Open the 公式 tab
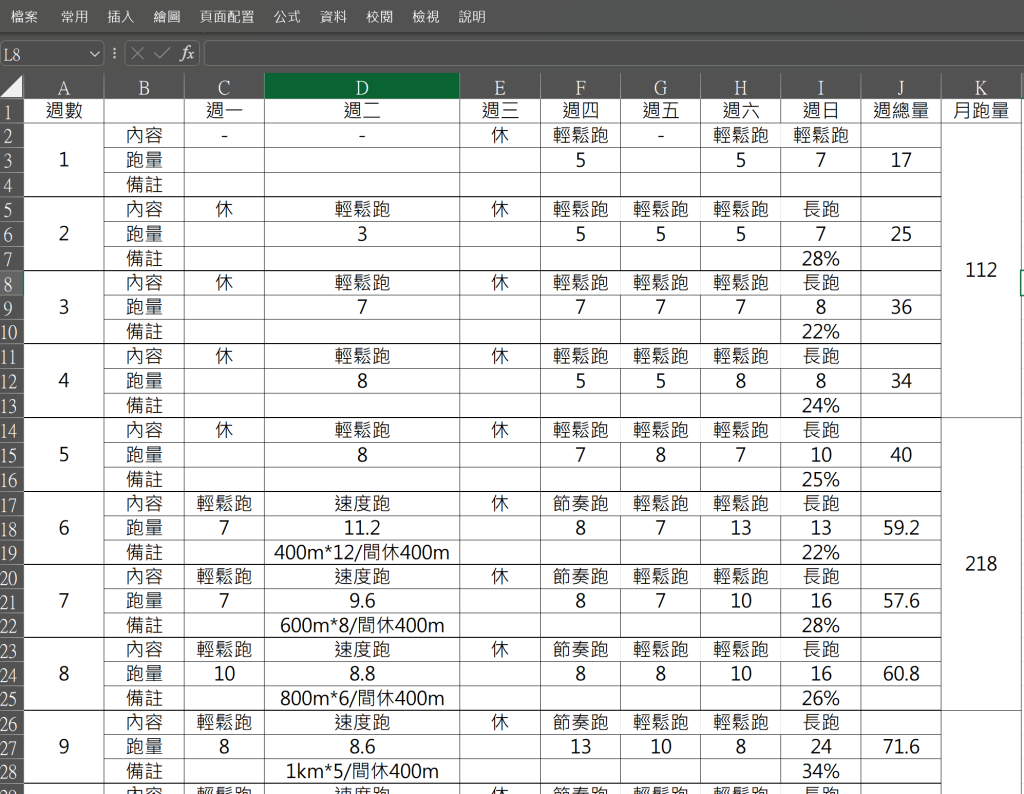Screen dimensions: 1024x794 click(x=287, y=17)
